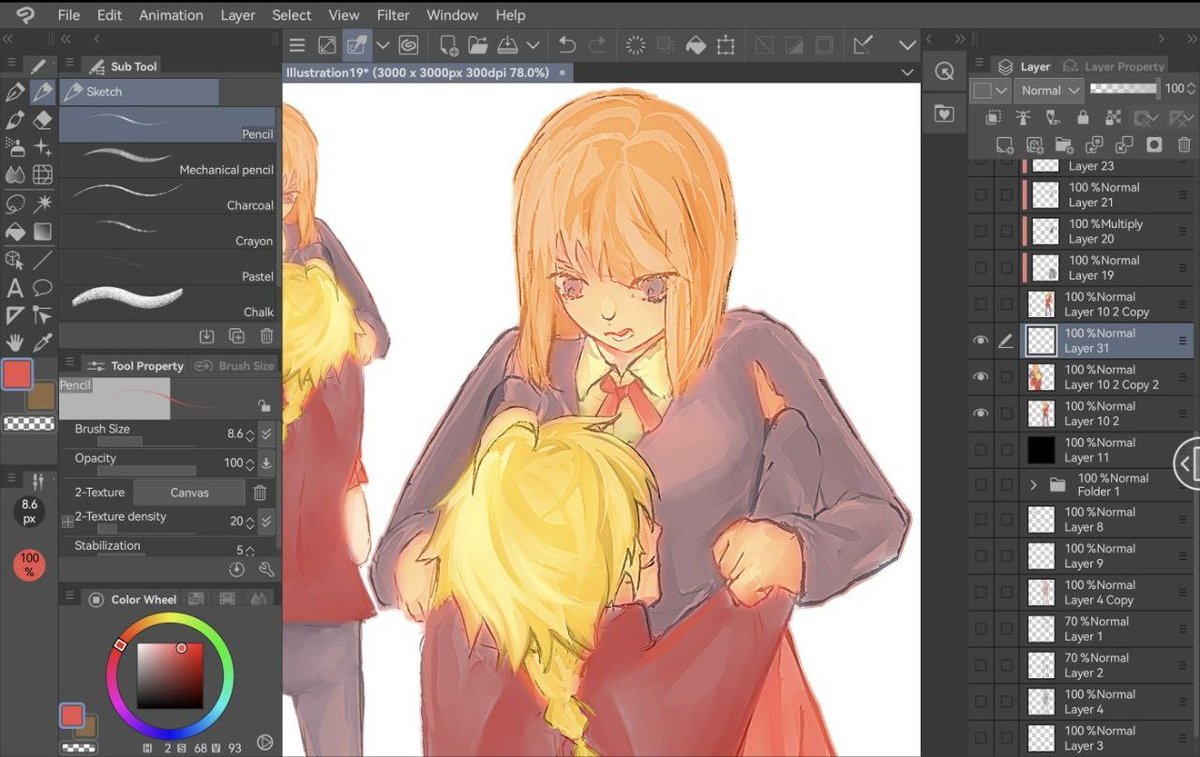Screen dimensions: 1200x757
Task: Open the Layer menu
Action: 238,15
